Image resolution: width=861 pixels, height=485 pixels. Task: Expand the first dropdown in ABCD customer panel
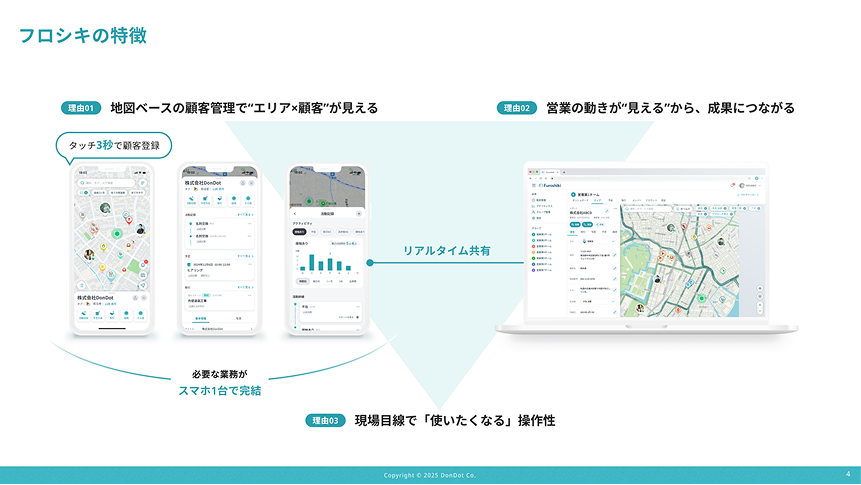coord(599,241)
